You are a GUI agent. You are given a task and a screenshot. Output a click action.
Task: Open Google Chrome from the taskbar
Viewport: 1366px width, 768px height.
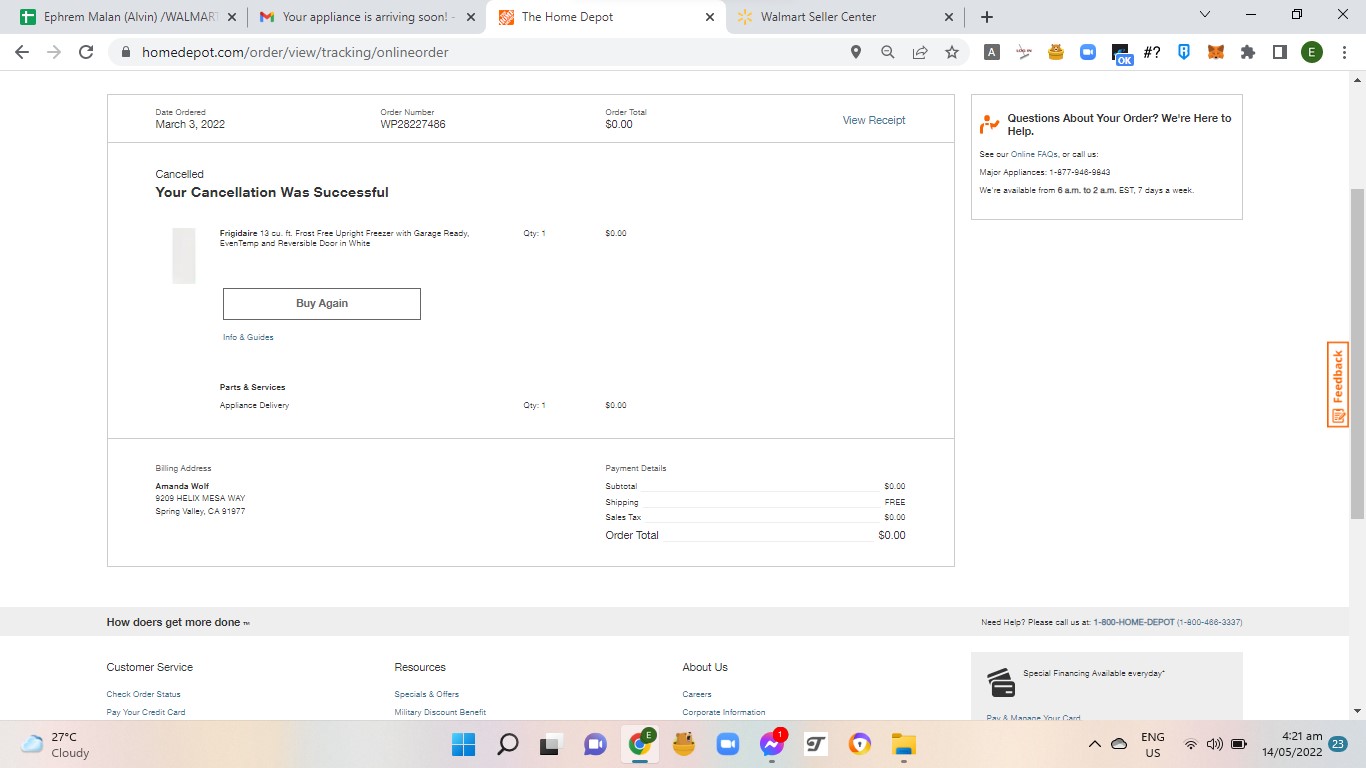point(639,744)
